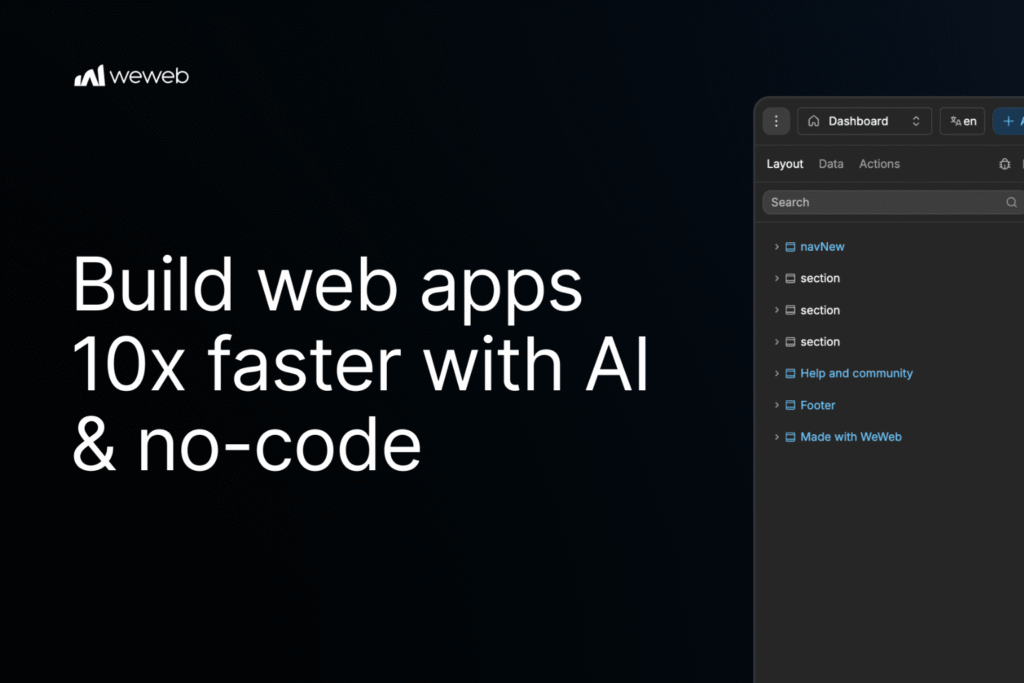Click the Help and community section icon
This screenshot has height=683, width=1024.
pos(790,373)
